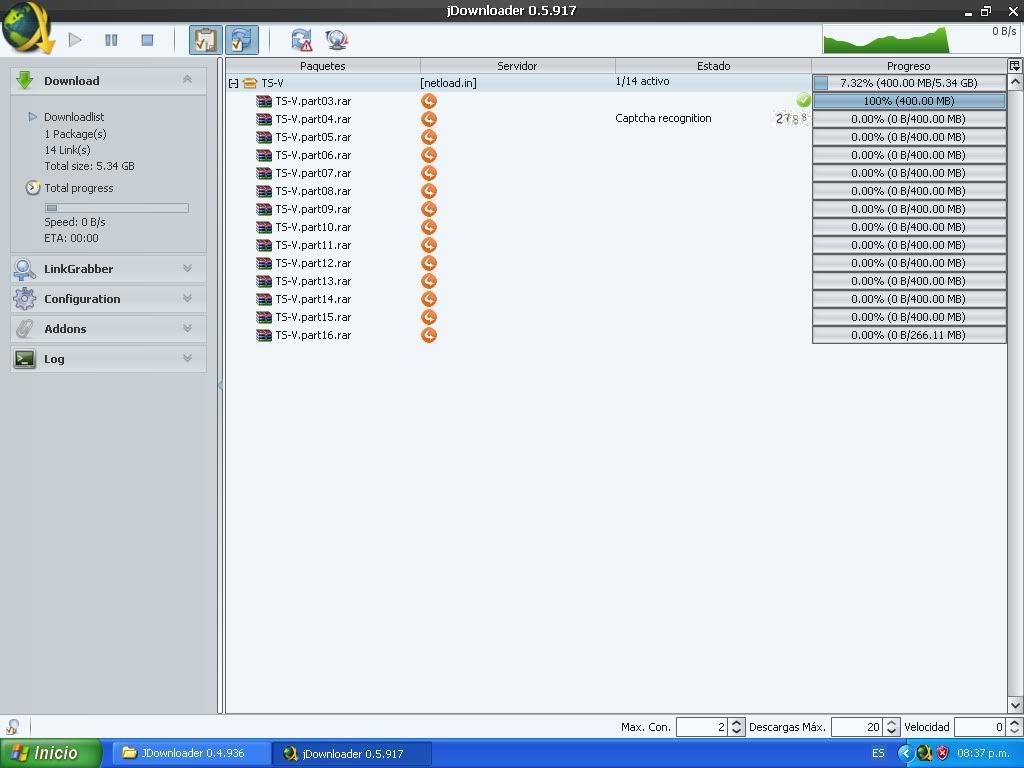
Task: Click the Velocidad input field
Action: tap(980, 727)
